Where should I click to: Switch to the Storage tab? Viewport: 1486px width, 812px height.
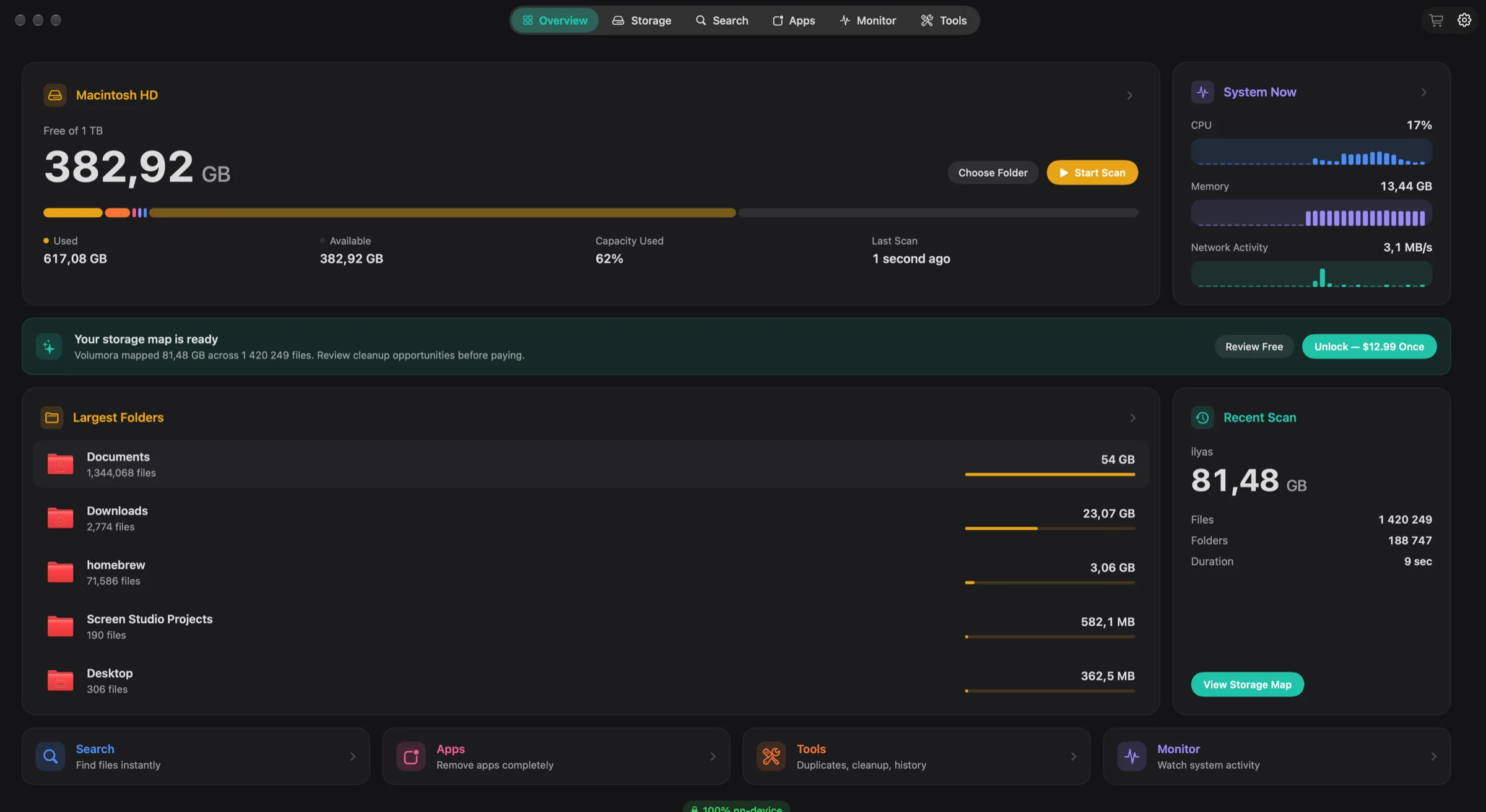(x=641, y=20)
